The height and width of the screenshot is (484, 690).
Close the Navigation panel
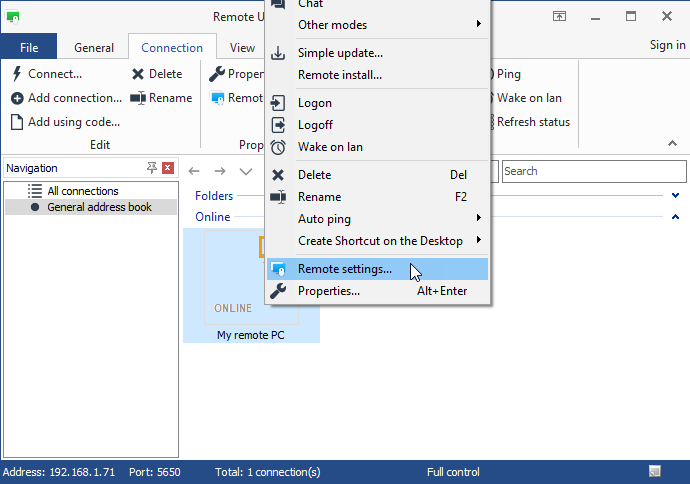coord(168,168)
